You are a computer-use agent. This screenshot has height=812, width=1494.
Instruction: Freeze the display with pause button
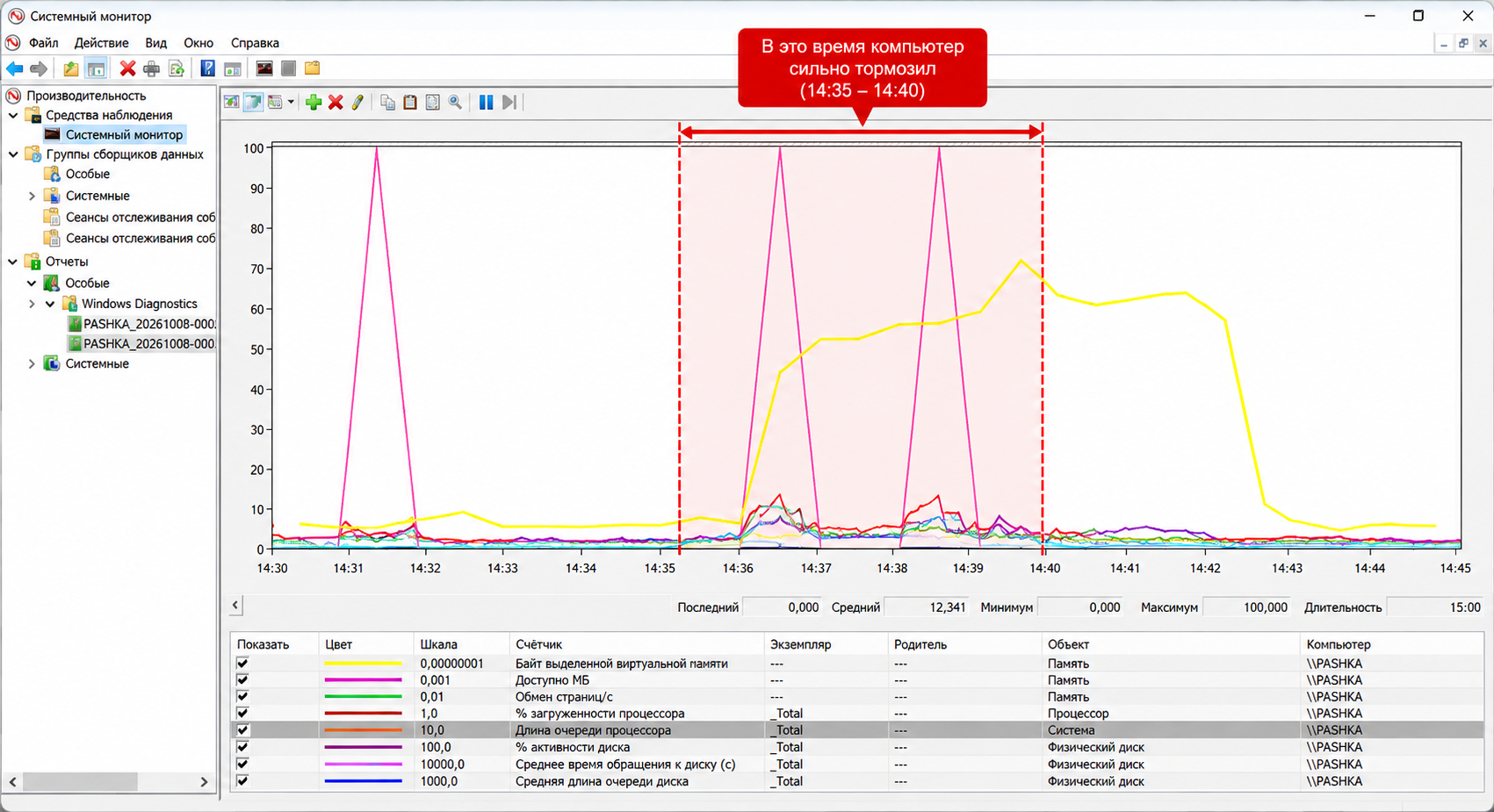(486, 102)
